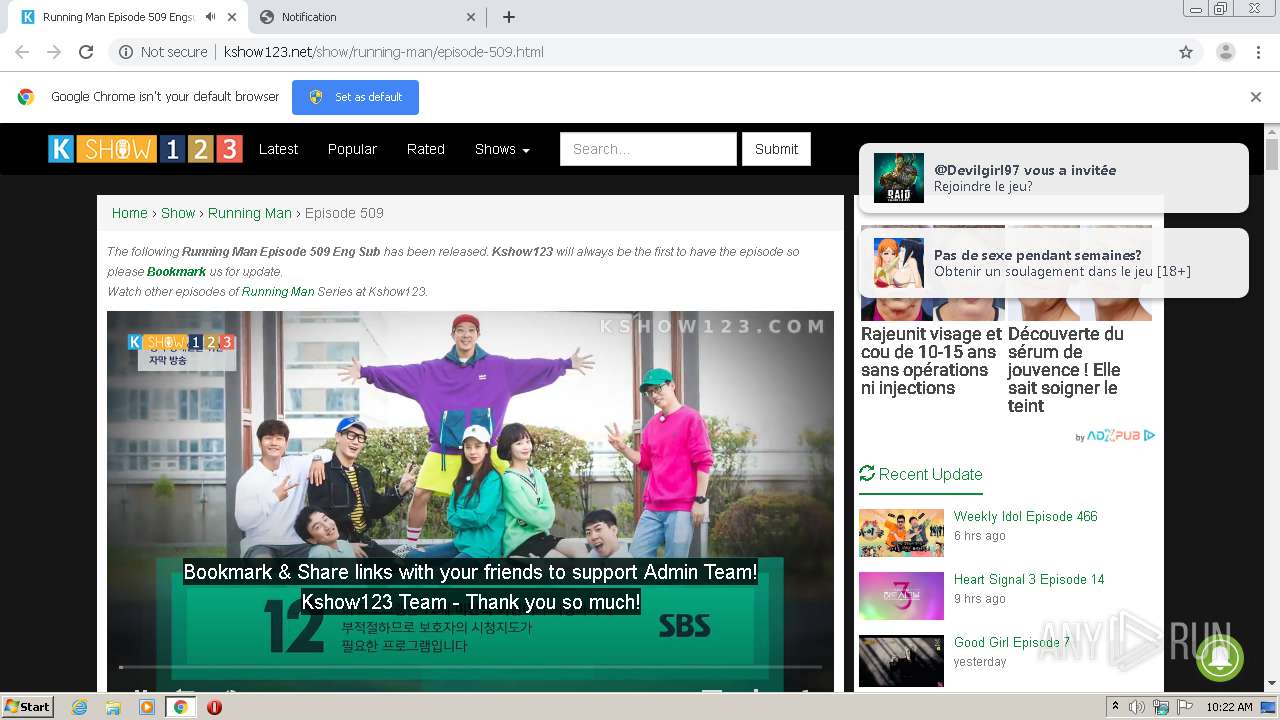This screenshot has width=1280, height=720.
Task: Dismiss the default browser infobar
Action: point(1255,97)
